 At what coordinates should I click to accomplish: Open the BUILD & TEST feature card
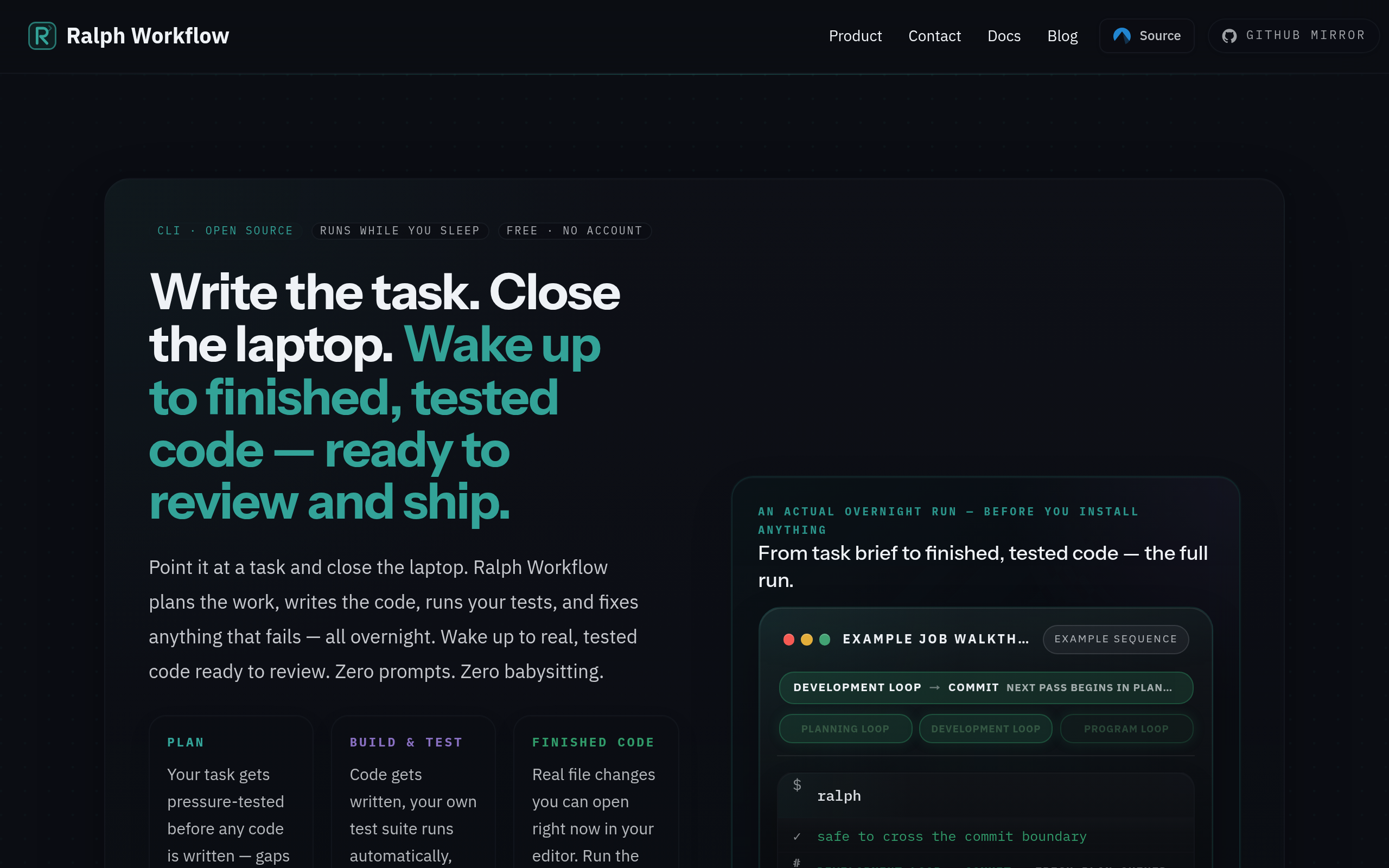pyautogui.click(x=413, y=792)
